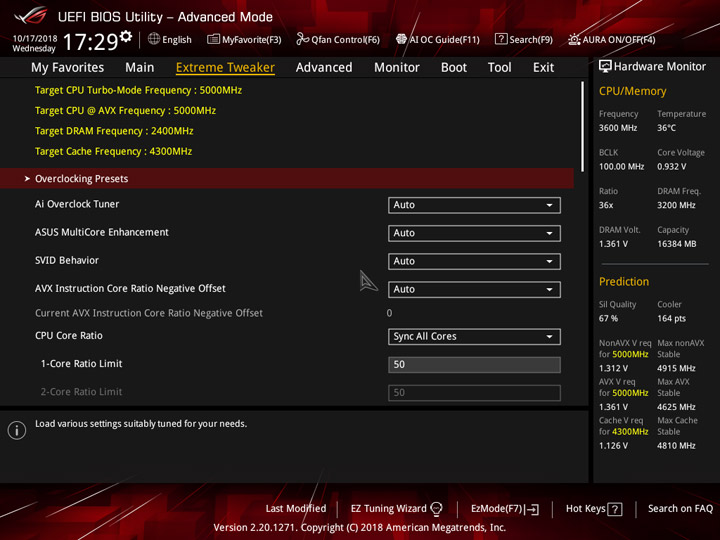Switch to the My Favorites tab
The height and width of the screenshot is (540, 720).
click(68, 68)
